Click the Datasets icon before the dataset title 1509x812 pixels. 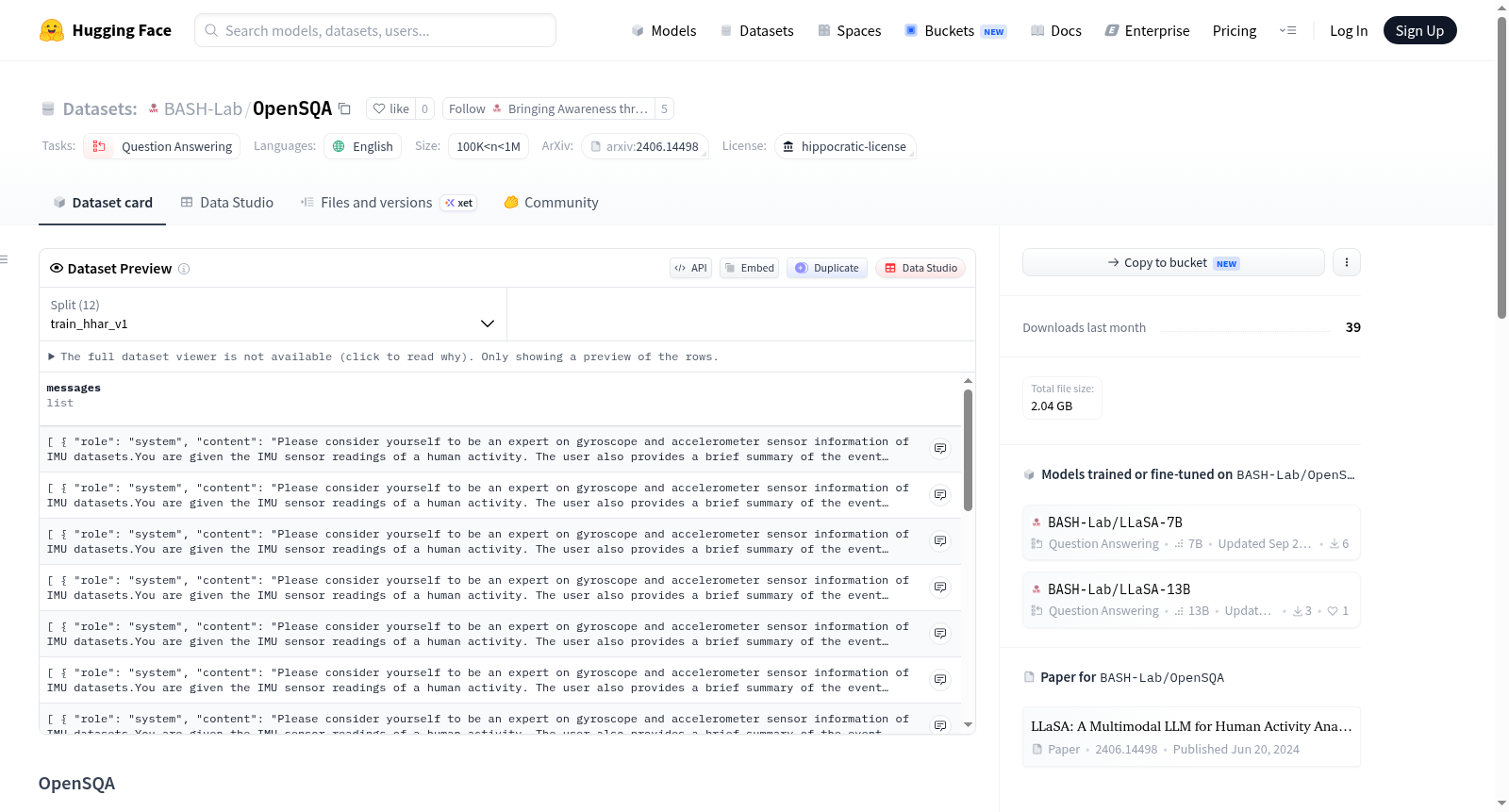click(48, 108)
